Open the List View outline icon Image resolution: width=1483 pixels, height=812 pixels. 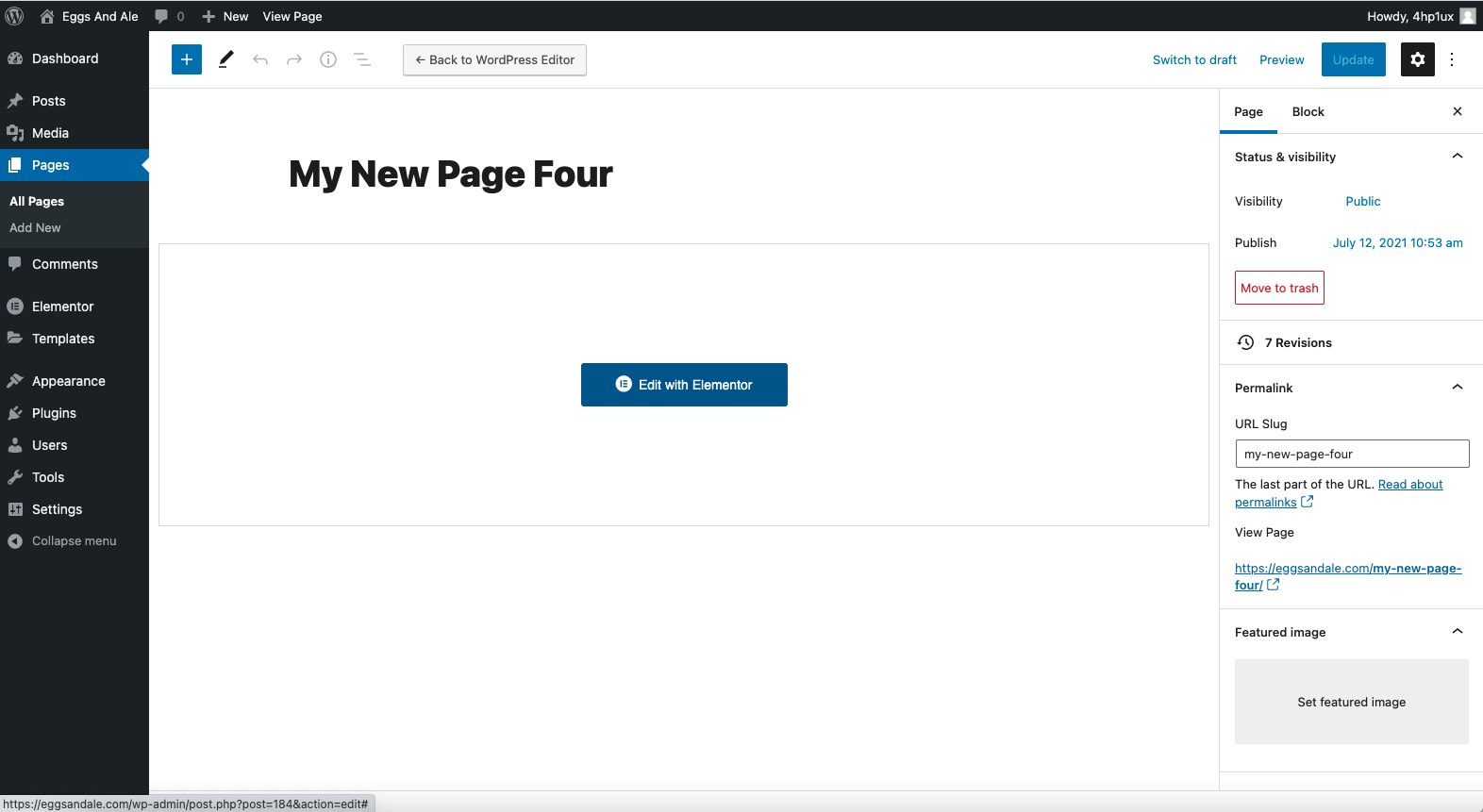click(362, 59)
